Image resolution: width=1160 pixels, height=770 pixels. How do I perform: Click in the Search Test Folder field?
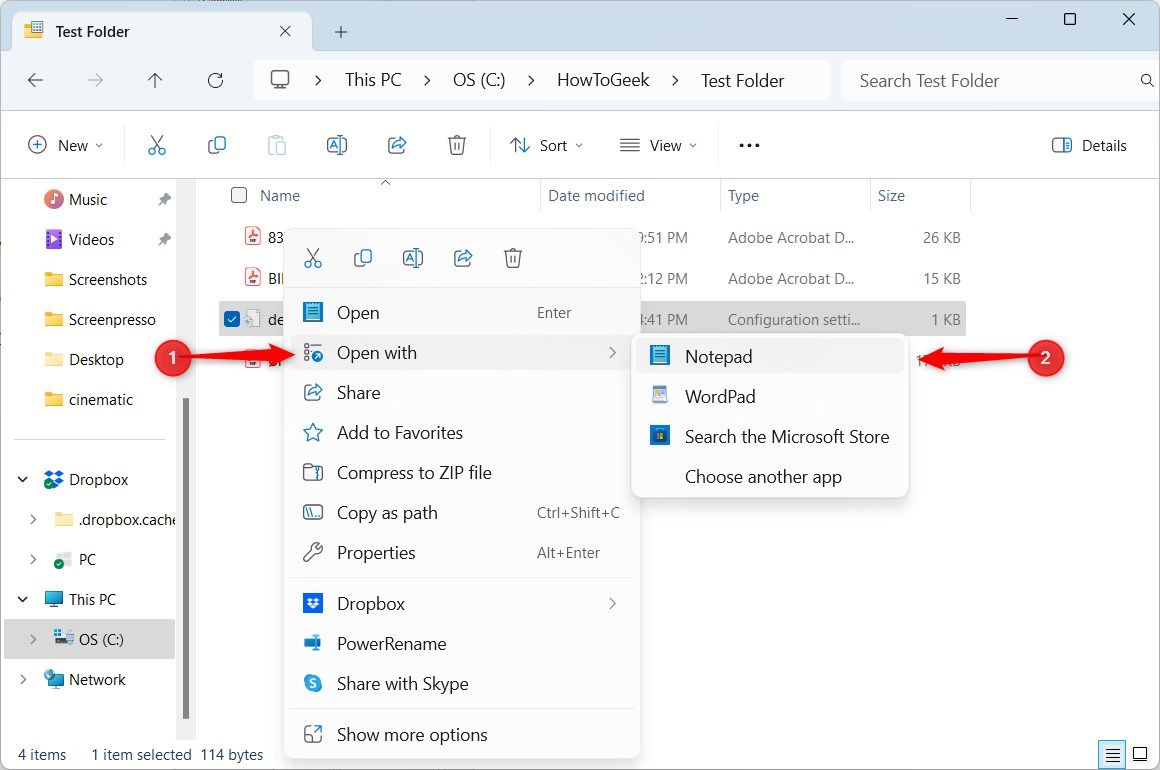[x=991, y=81]
